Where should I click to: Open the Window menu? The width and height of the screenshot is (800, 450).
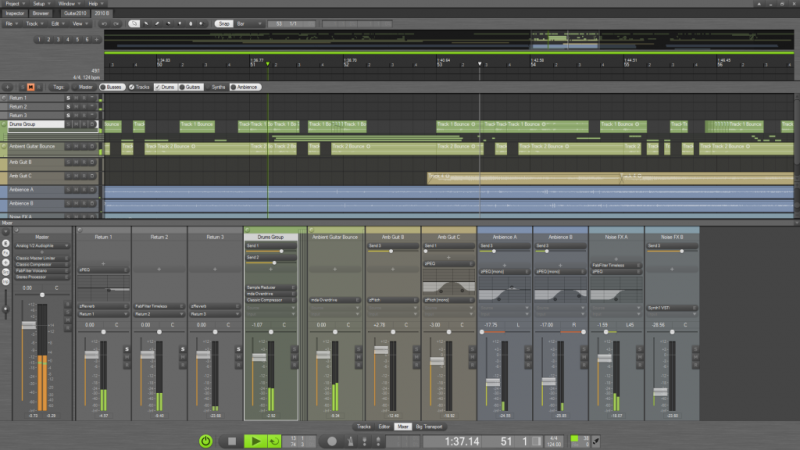68,4
